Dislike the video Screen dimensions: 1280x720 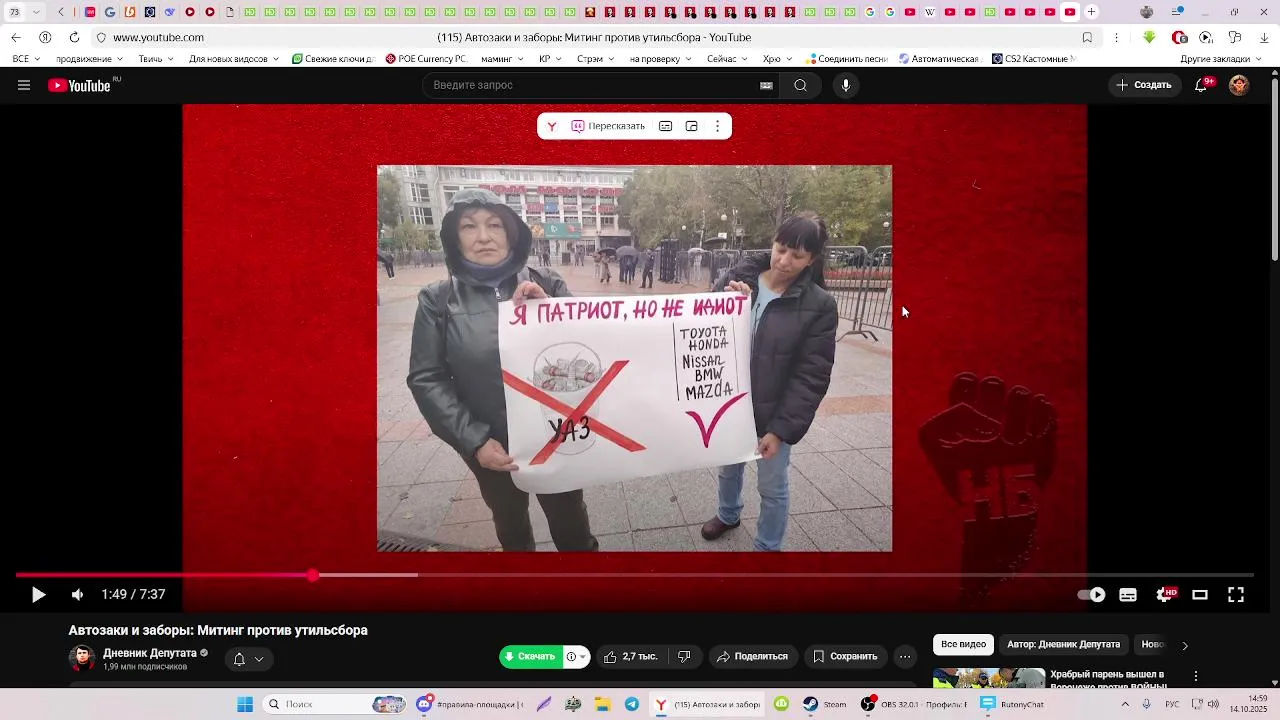tap(684, 657)
